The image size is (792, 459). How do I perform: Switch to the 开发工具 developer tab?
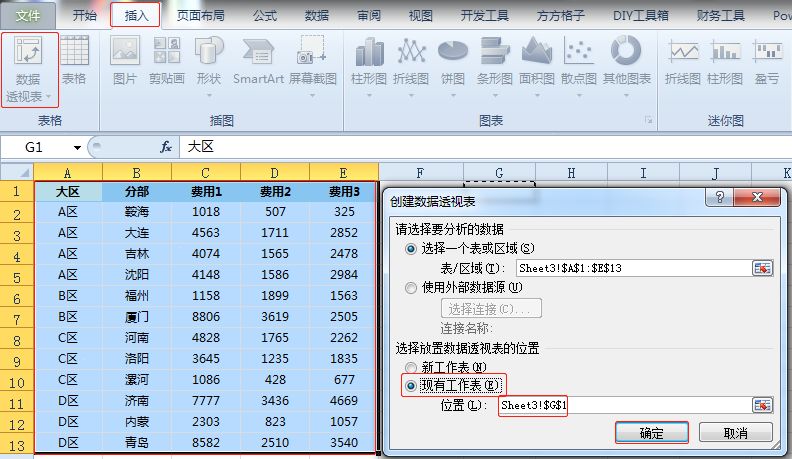[485, 15]
